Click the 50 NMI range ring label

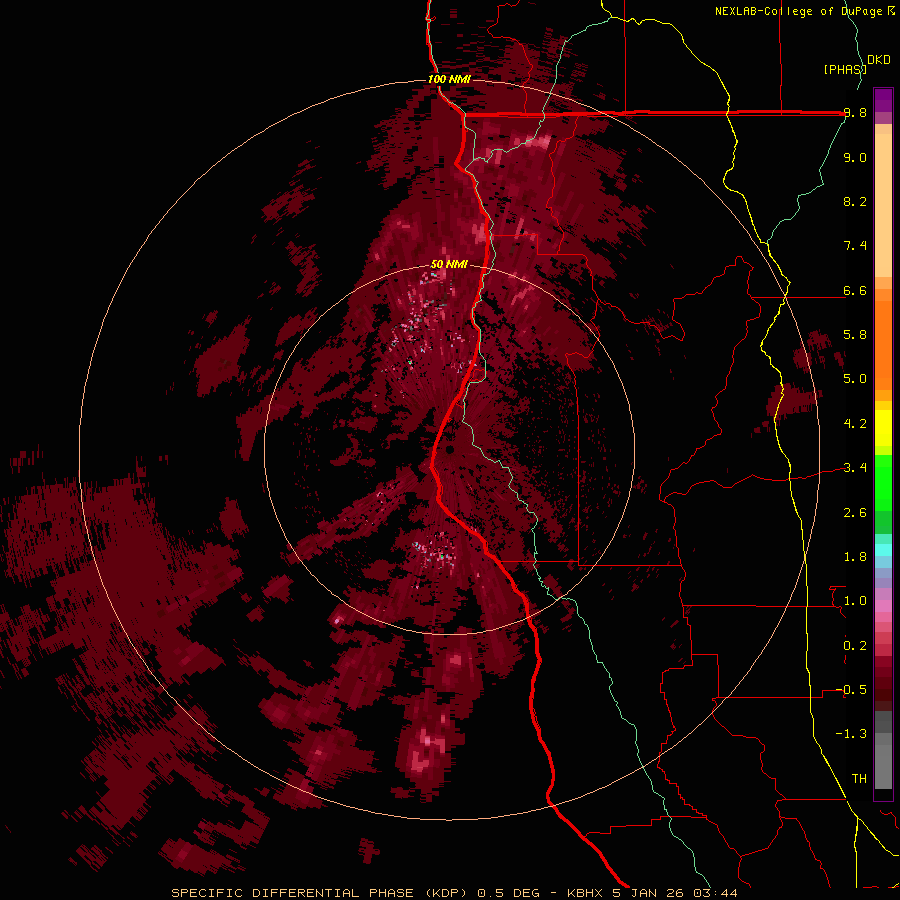[449, 264]
